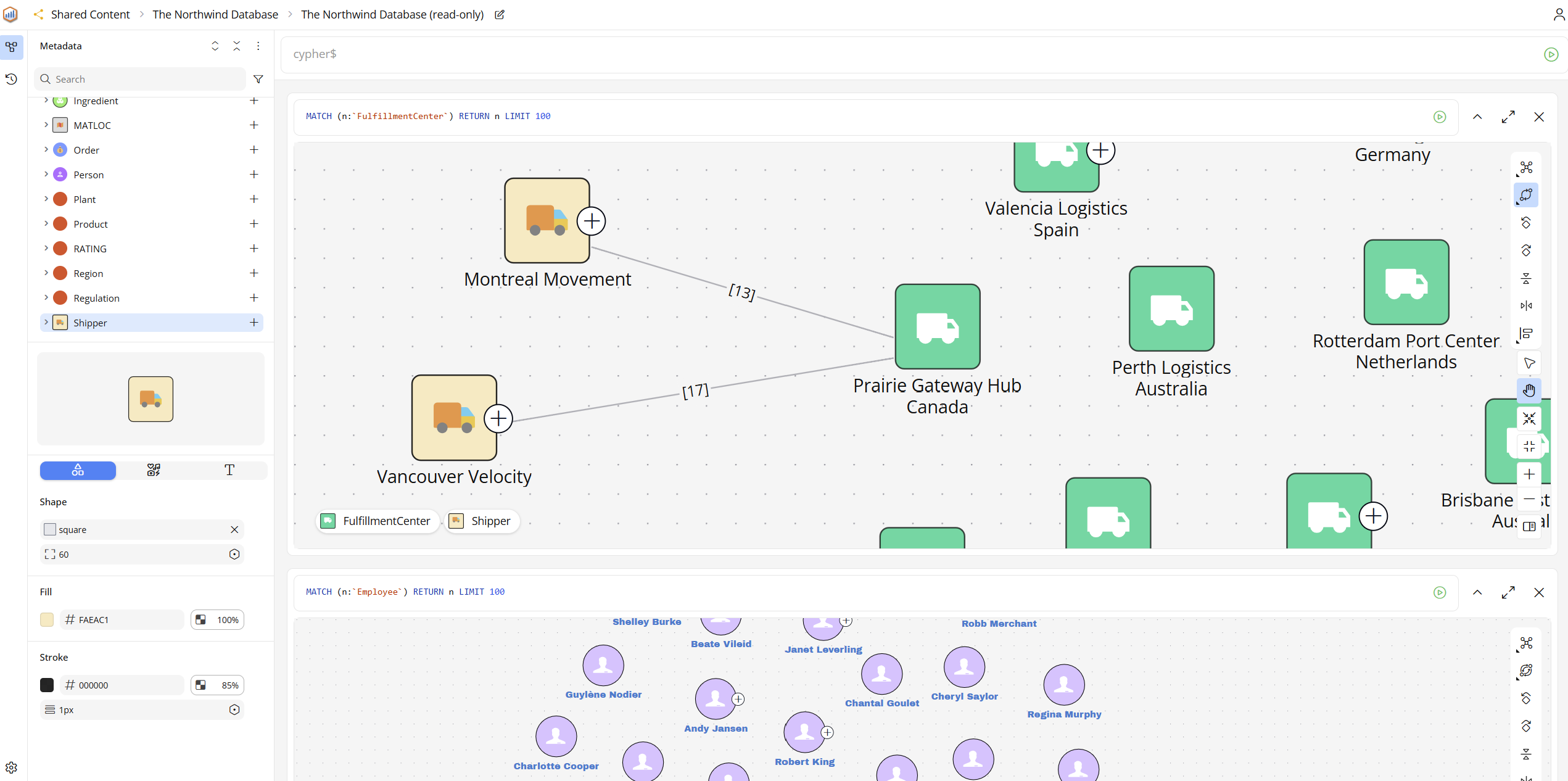Viewport: 1568px width, 781px height.
Task: Select the hand pan tool in graph toolbar
Action: point(1529,390)
